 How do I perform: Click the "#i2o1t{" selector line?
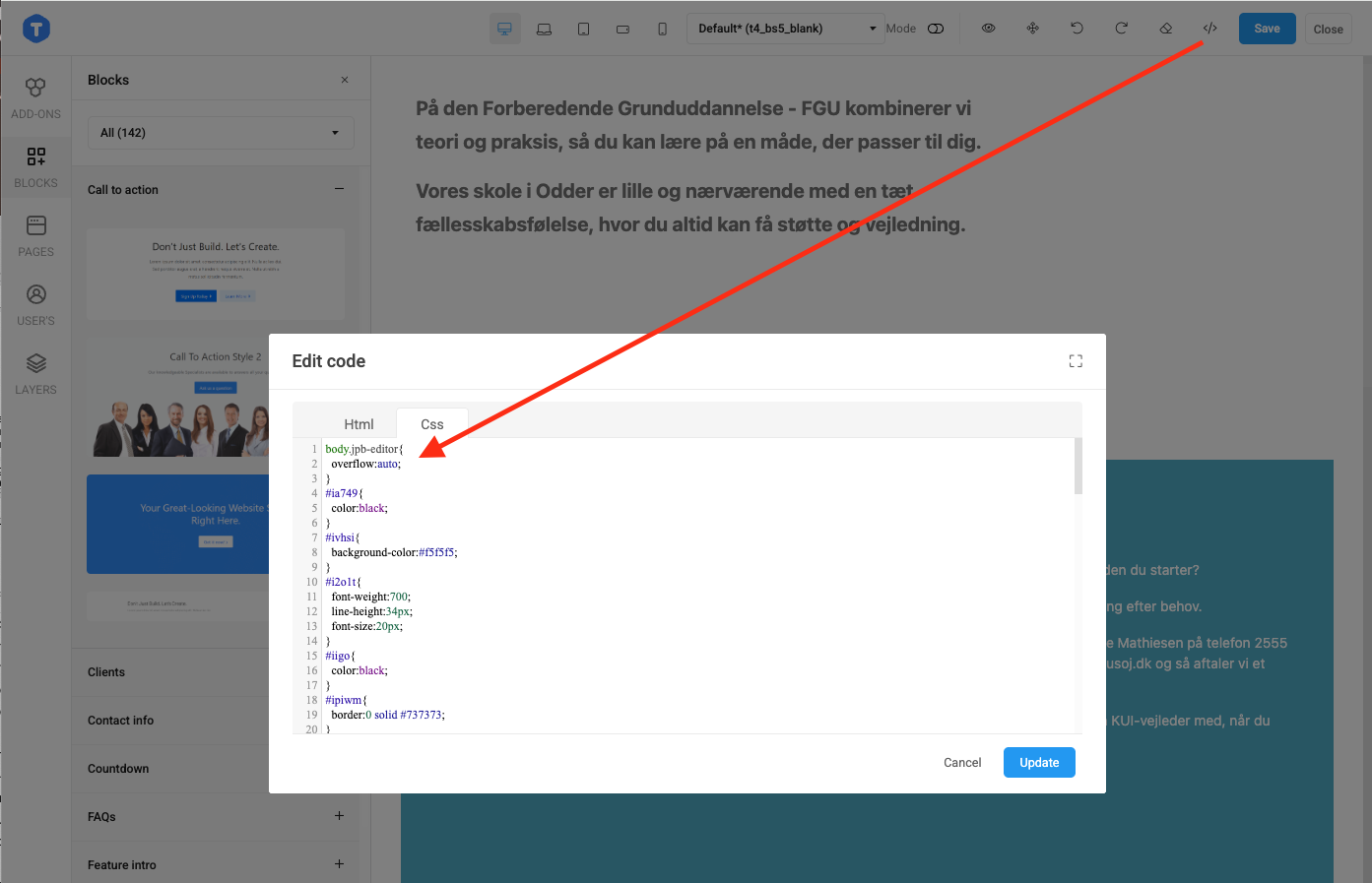pos(344,582)
